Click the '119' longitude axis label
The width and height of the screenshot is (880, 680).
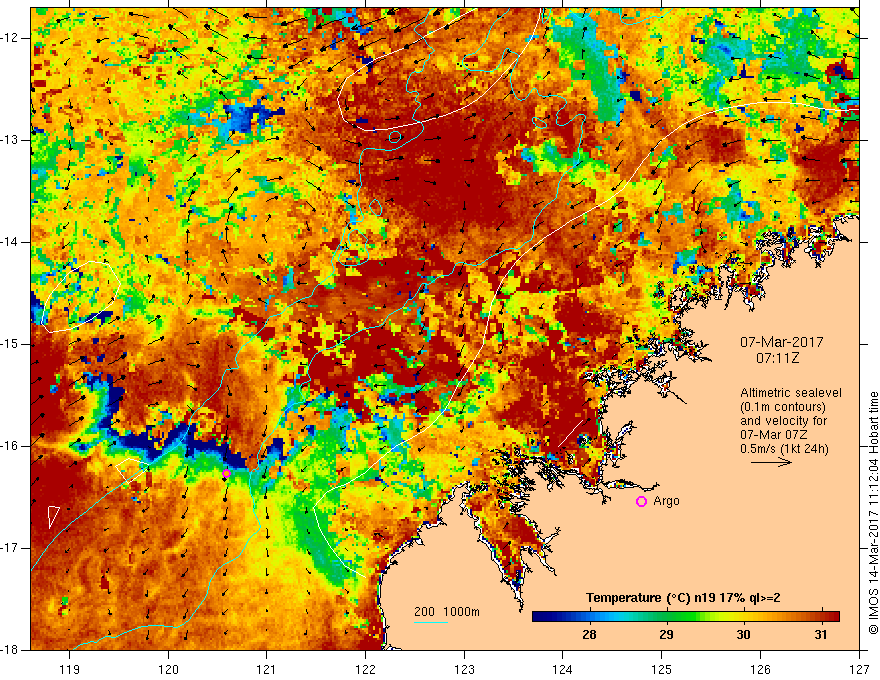click(70, 669)
